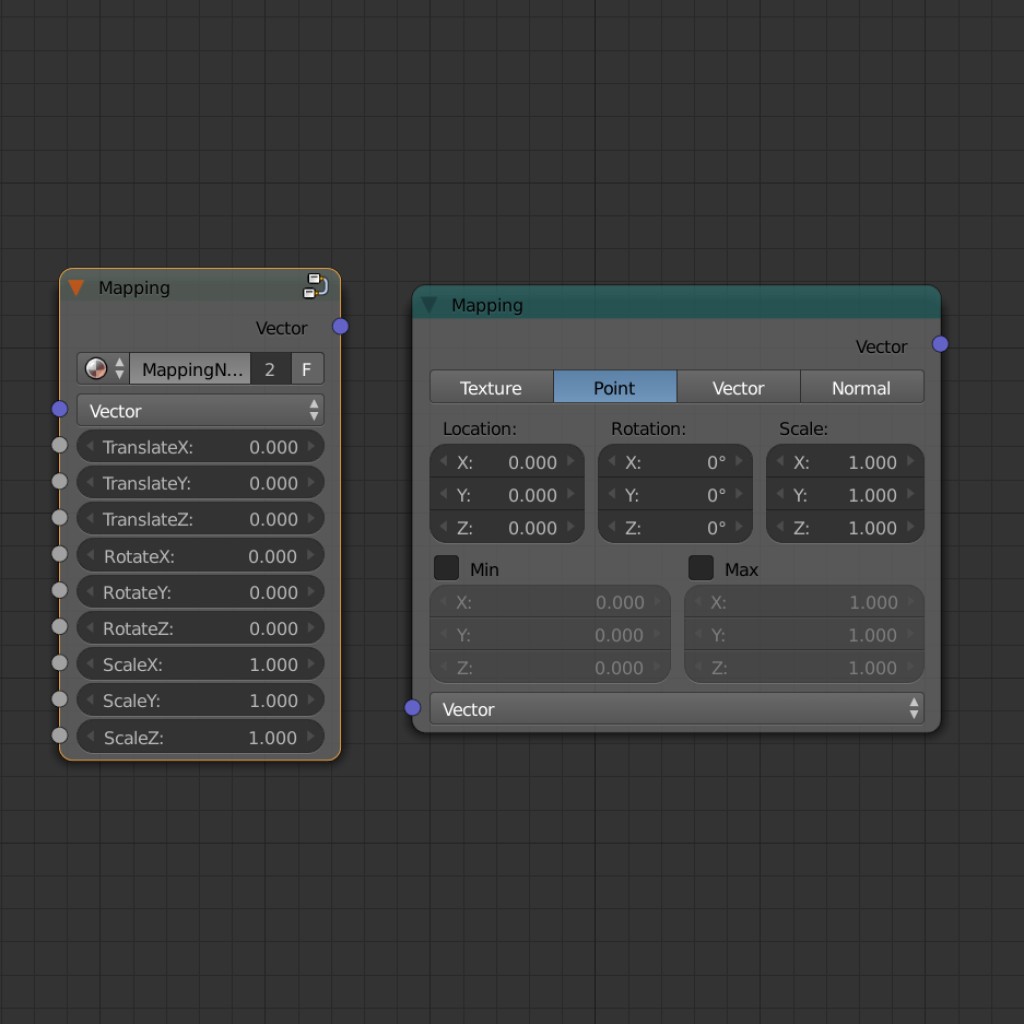Enable the Max checkbox
The height and width of the screenshot is (1024, 1024).
coord(700,568)
